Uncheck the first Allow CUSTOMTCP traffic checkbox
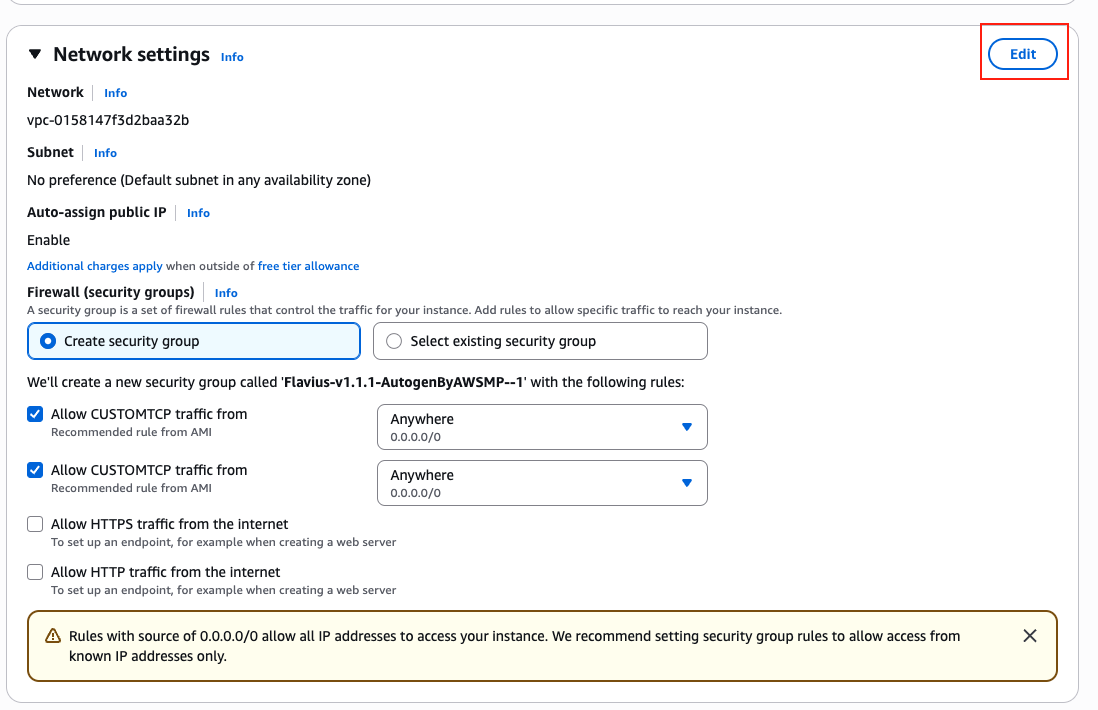 [36, 414]
